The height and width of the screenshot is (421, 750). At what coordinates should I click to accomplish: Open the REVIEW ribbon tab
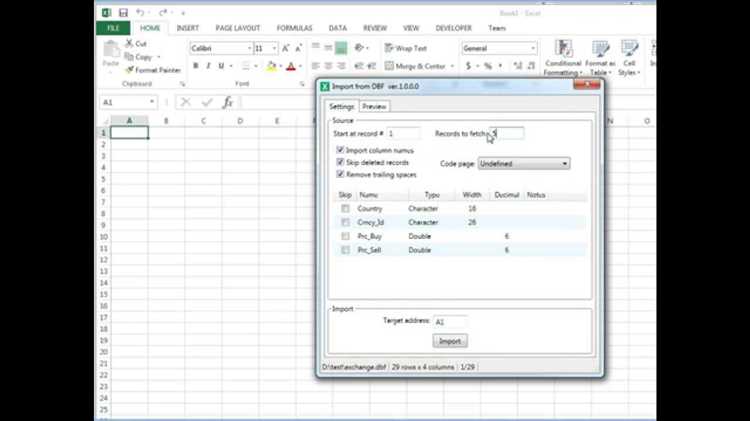(x=375, y=28)
